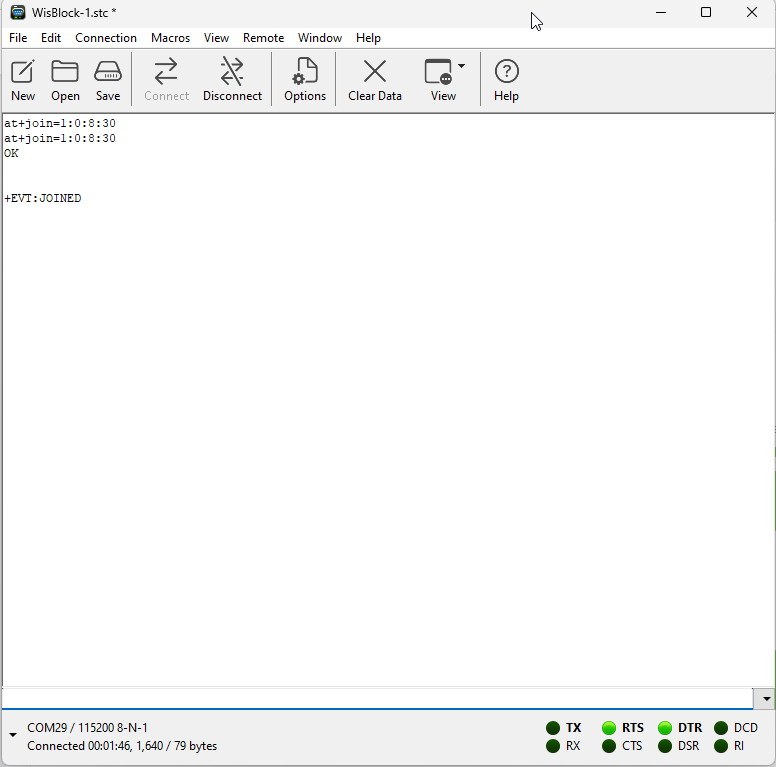Open the Window menu

320,38
